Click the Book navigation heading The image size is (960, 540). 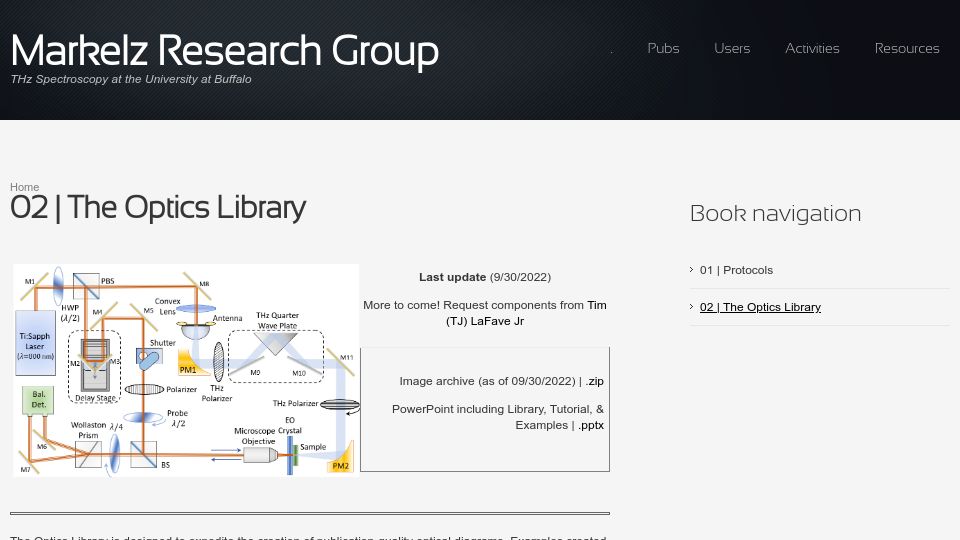coord(775,214)
